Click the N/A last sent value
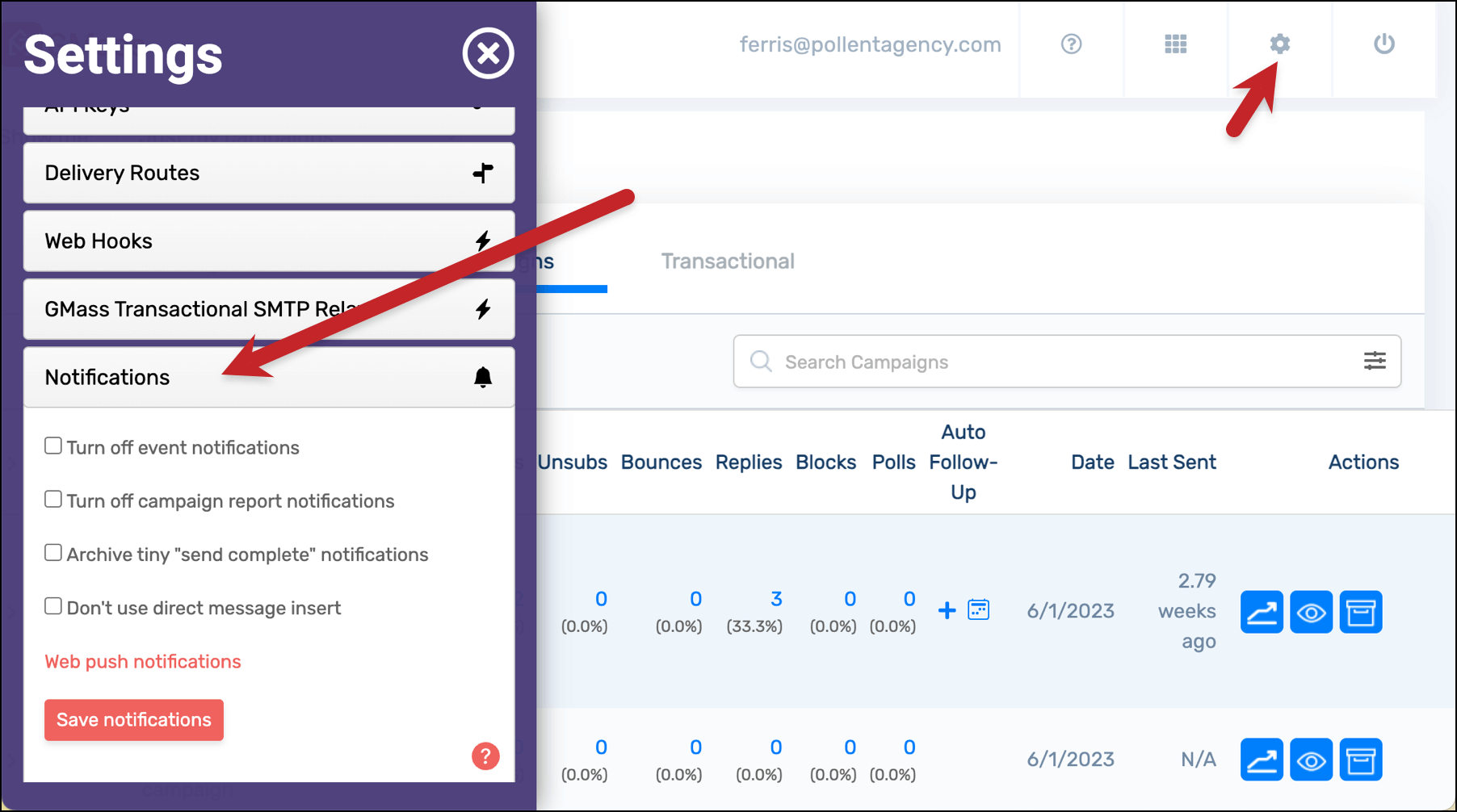This screenshot has width=1457, height=812. click(1199, 760)
